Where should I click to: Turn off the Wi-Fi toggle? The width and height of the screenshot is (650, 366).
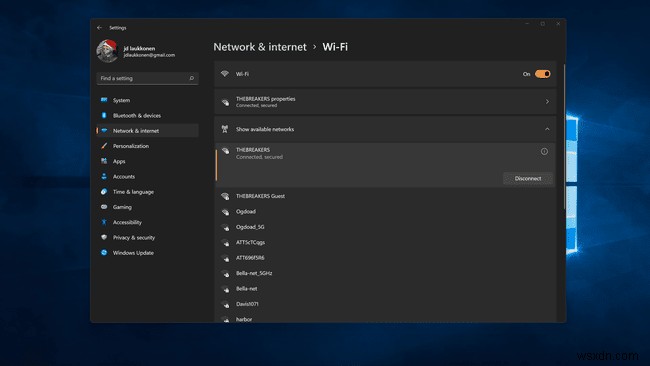[542, 74]
